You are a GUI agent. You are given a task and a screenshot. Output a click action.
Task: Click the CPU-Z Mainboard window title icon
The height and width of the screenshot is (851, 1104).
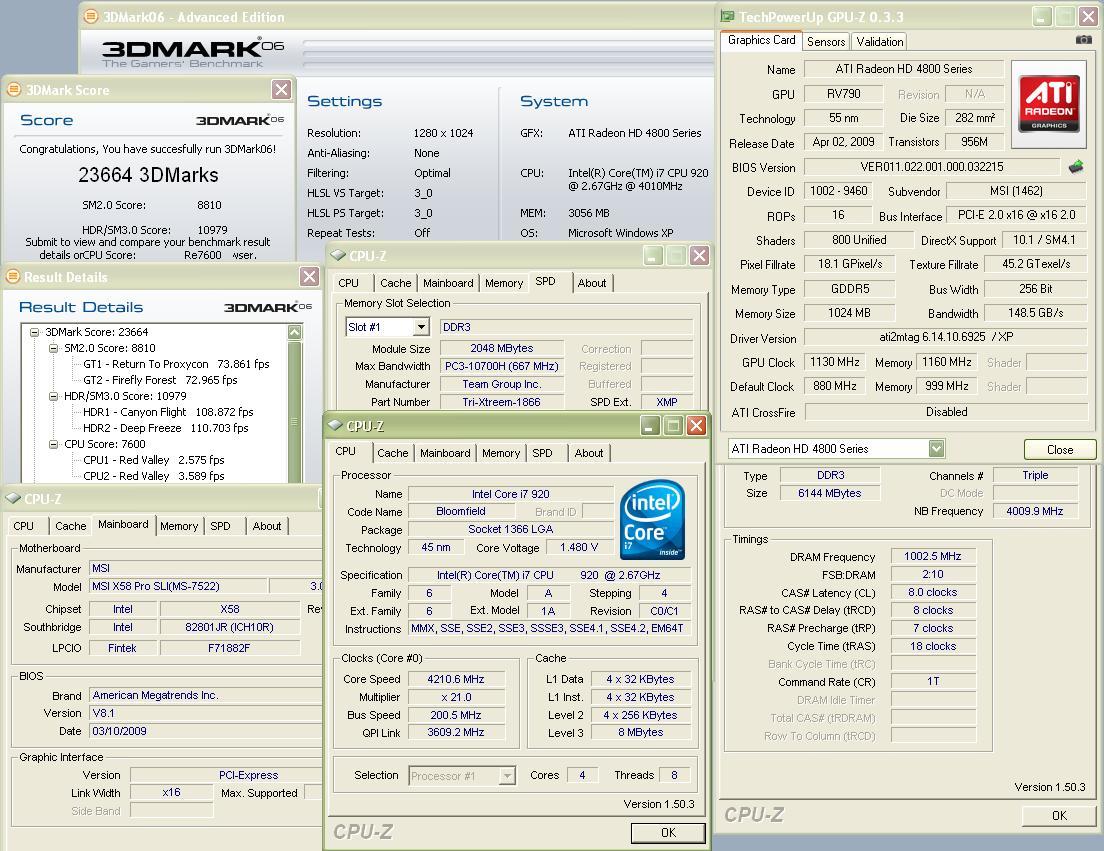coord(13,498)
